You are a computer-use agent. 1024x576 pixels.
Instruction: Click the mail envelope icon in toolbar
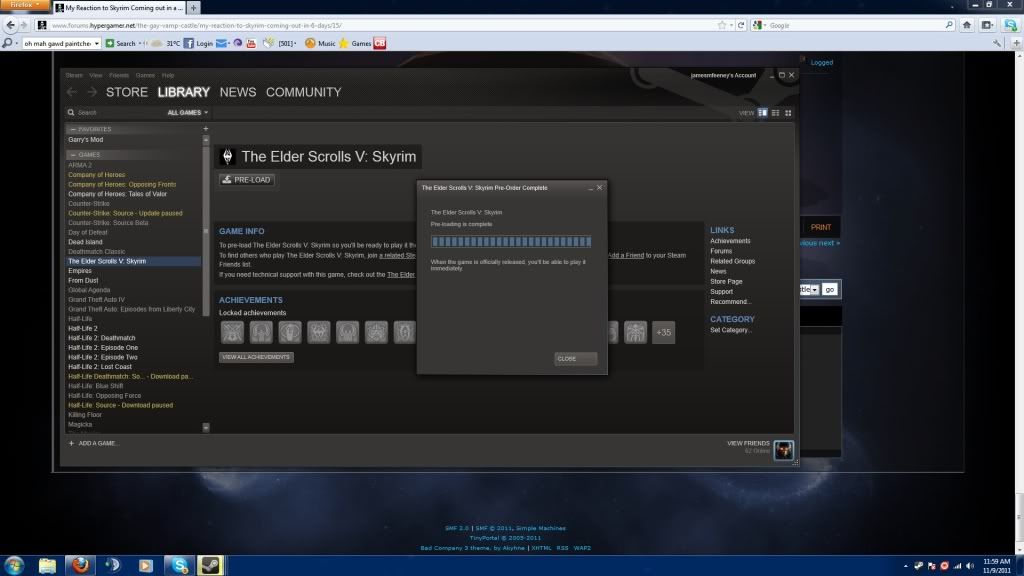point(221,43)
